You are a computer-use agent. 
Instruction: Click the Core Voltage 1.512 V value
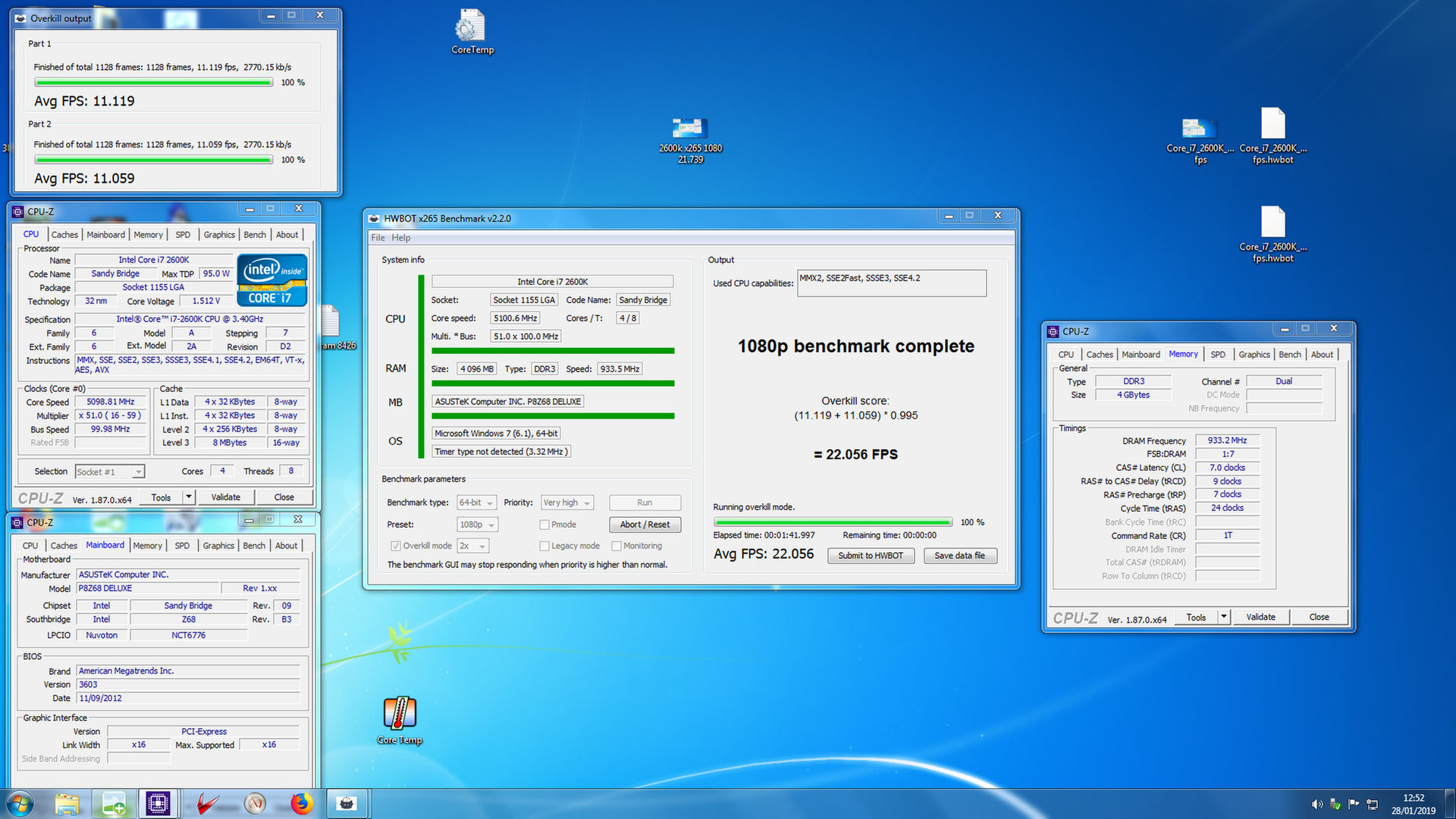tap(206, 301)
